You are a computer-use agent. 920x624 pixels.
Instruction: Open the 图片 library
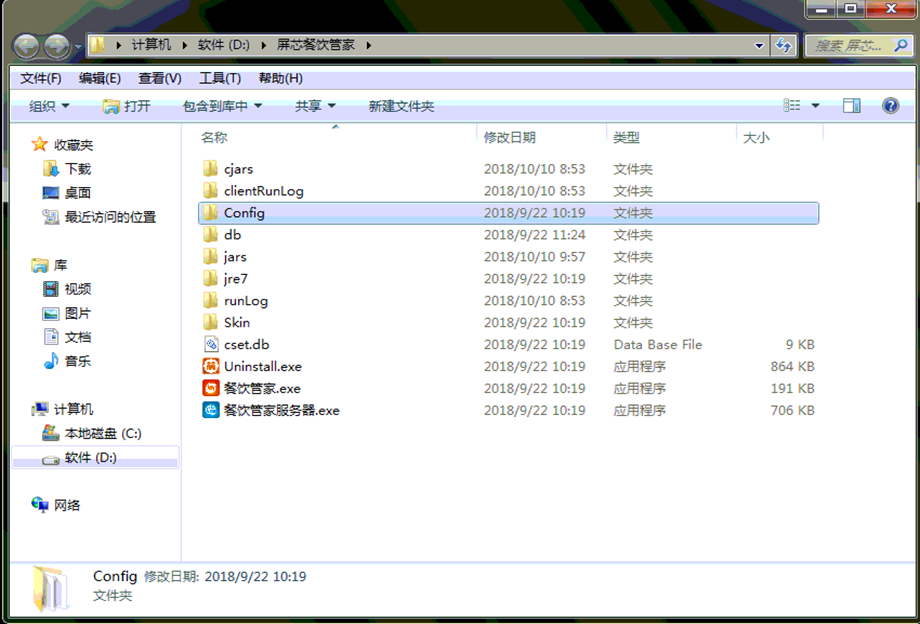tap(78, 313)
